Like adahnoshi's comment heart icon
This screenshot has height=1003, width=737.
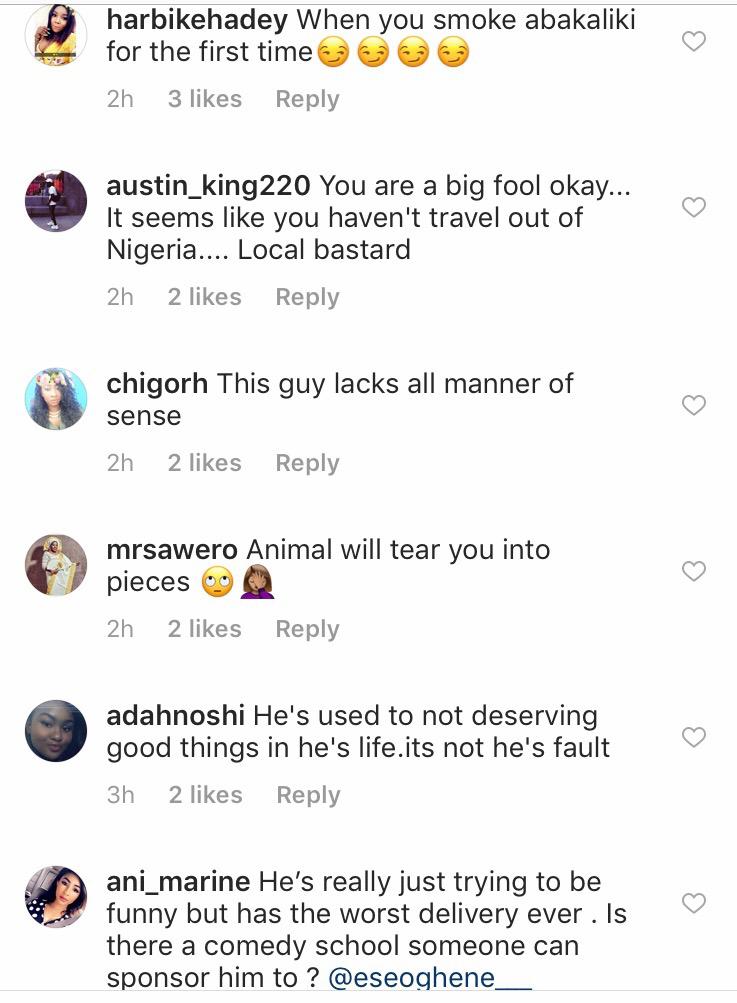[693, 737]
